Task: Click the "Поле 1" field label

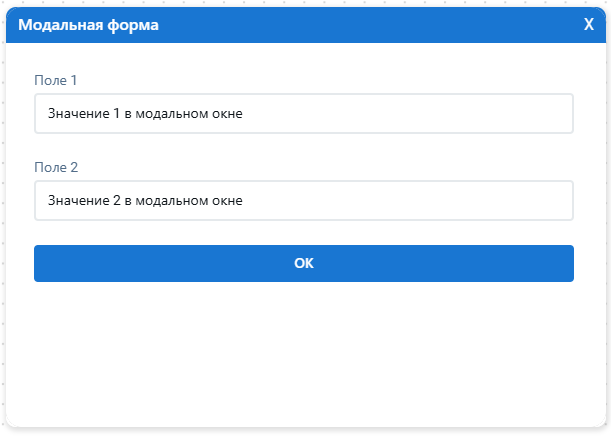Action: click(x=55, y=80)
